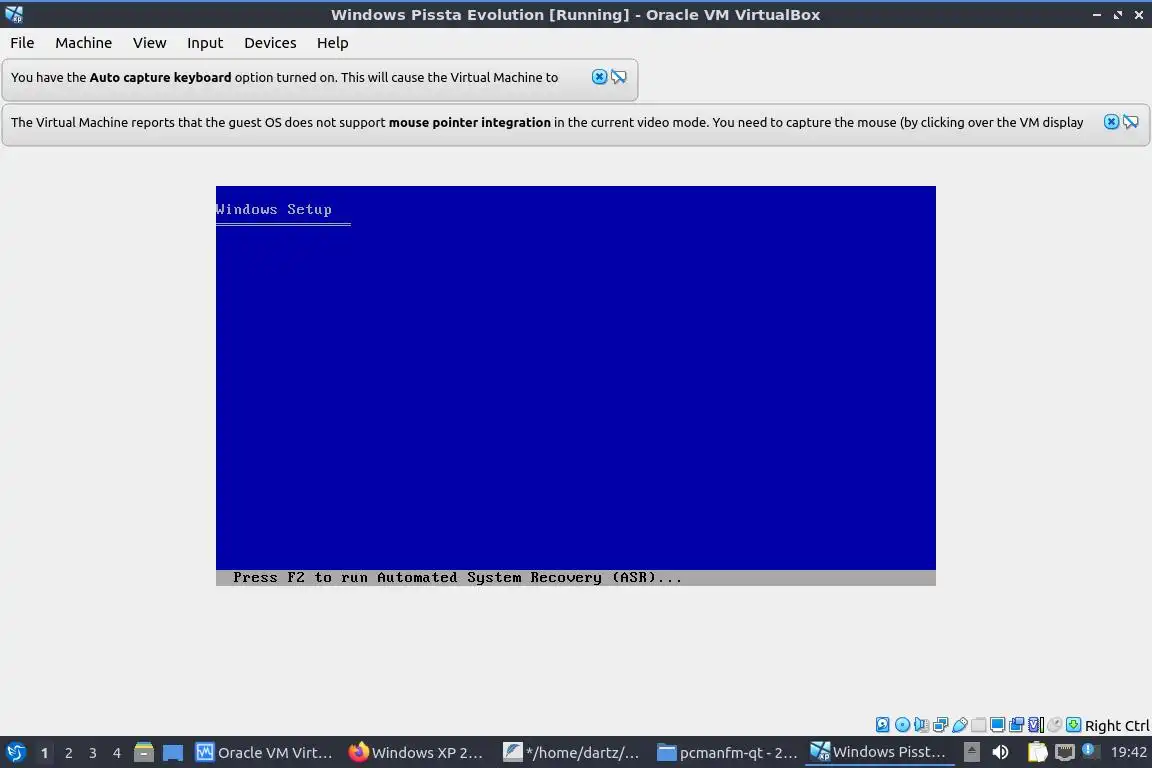Image resolution: width=1152 pixels, height=768 pixels.
Task: Click inside the Windows Setup VM display
Action: [575, 385]
